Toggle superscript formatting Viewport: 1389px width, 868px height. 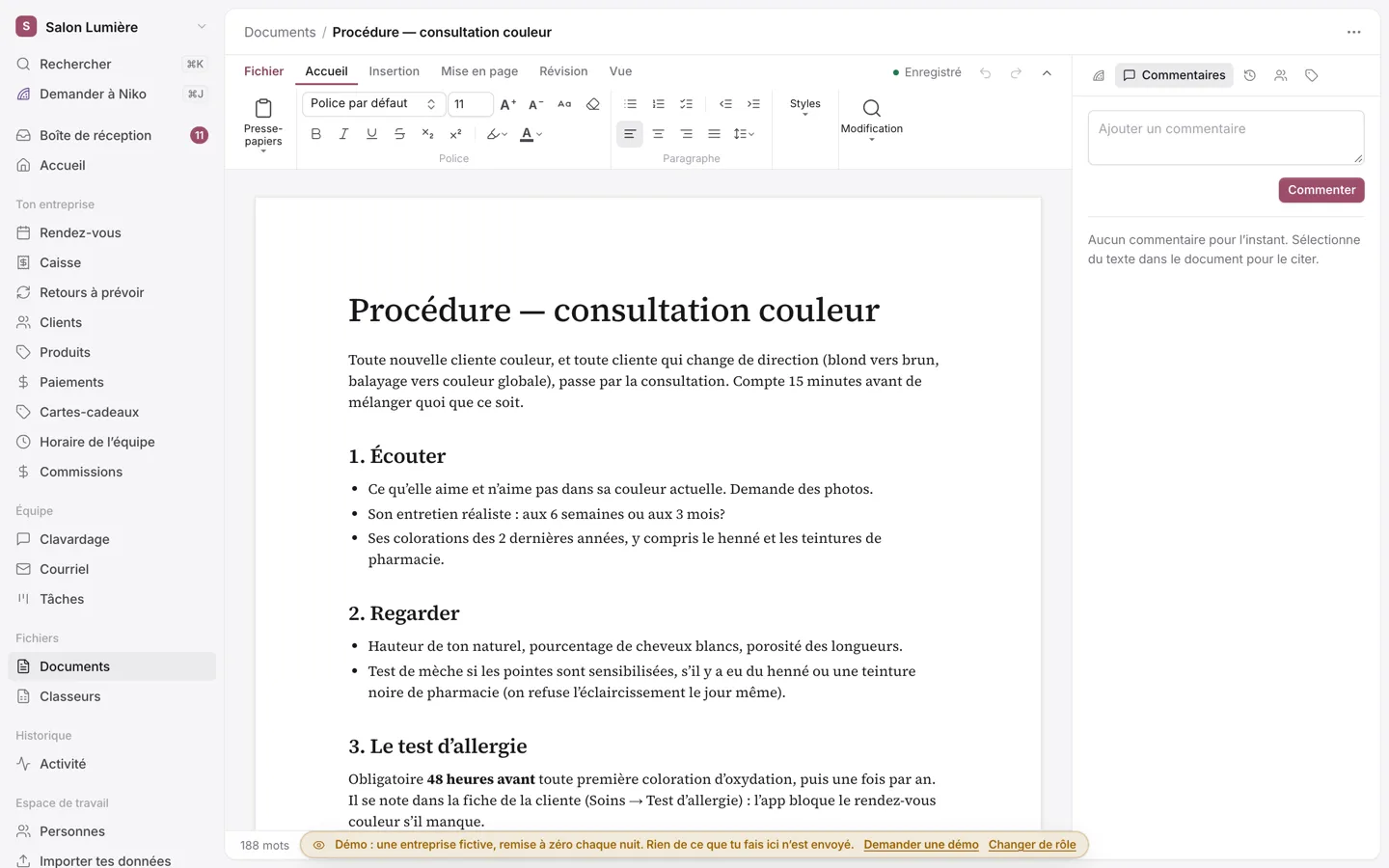pos(455,134)
